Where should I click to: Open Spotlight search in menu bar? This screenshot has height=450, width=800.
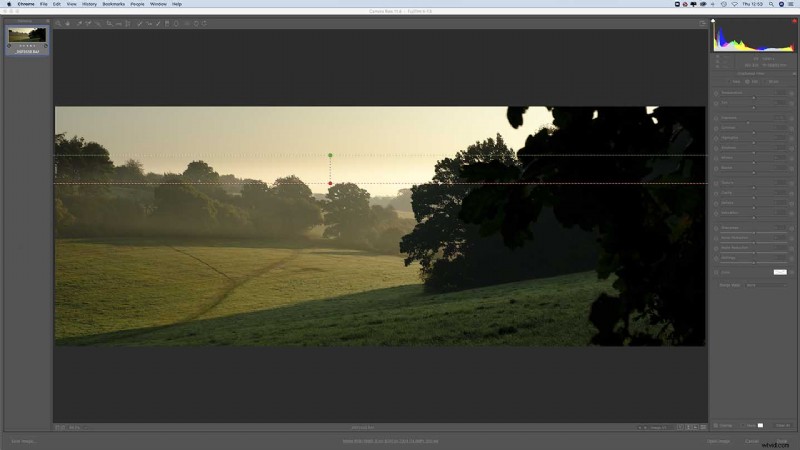point(771,4)
